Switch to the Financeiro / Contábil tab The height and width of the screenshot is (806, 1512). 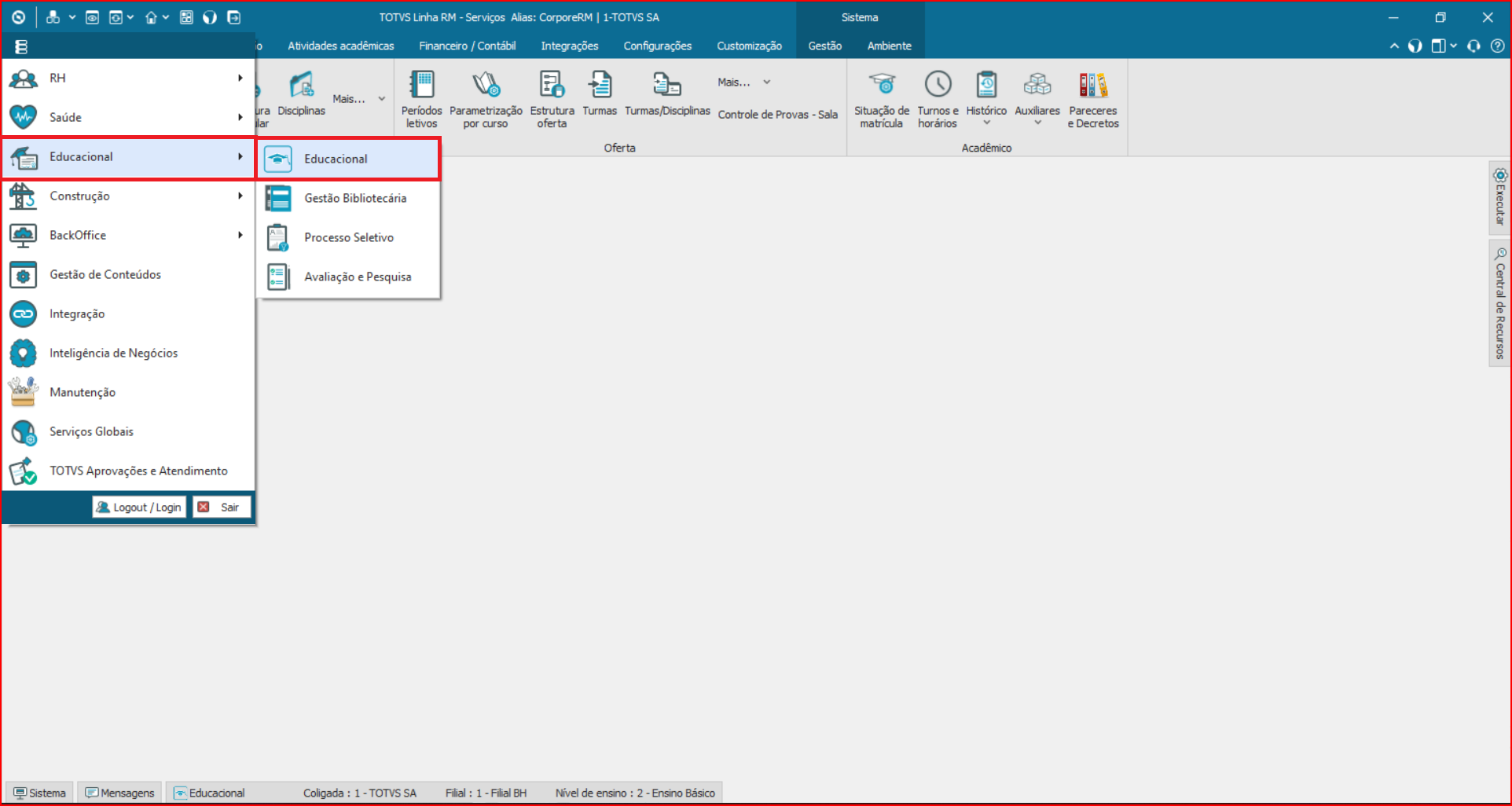pyautogui.click(x=468, y=46)
